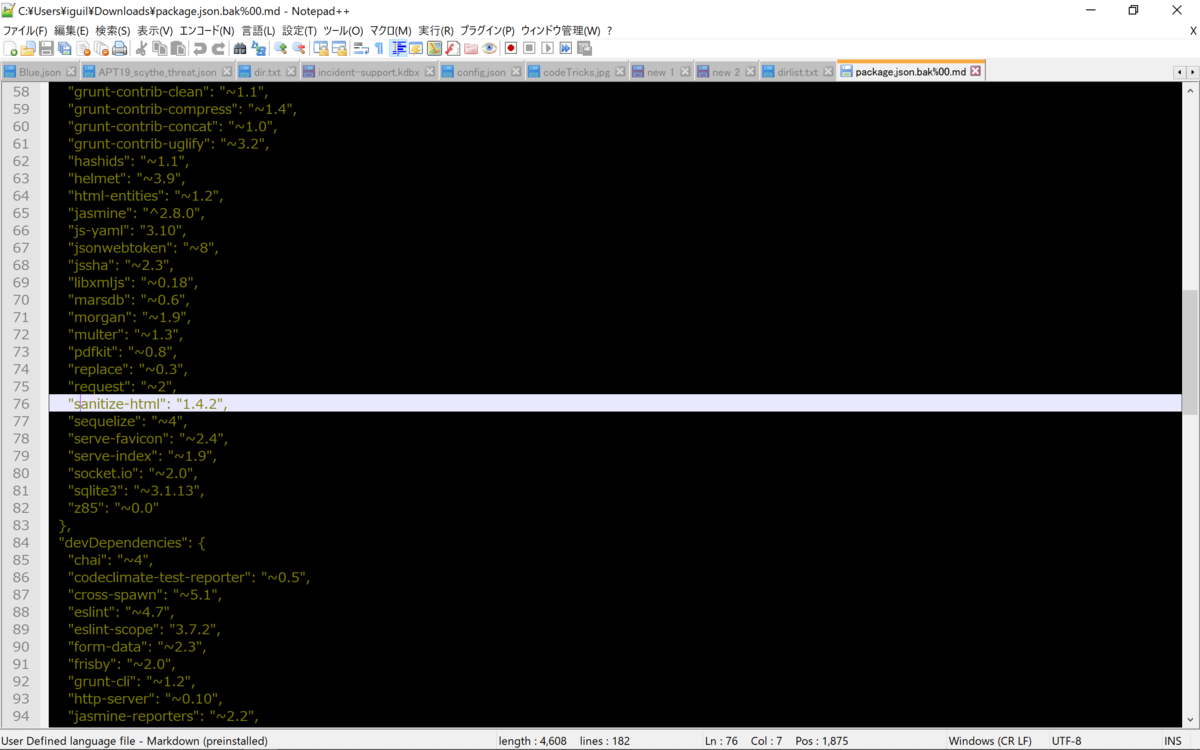
Task: Open the 編集(E) menu
Action: [x=71, y=31]
